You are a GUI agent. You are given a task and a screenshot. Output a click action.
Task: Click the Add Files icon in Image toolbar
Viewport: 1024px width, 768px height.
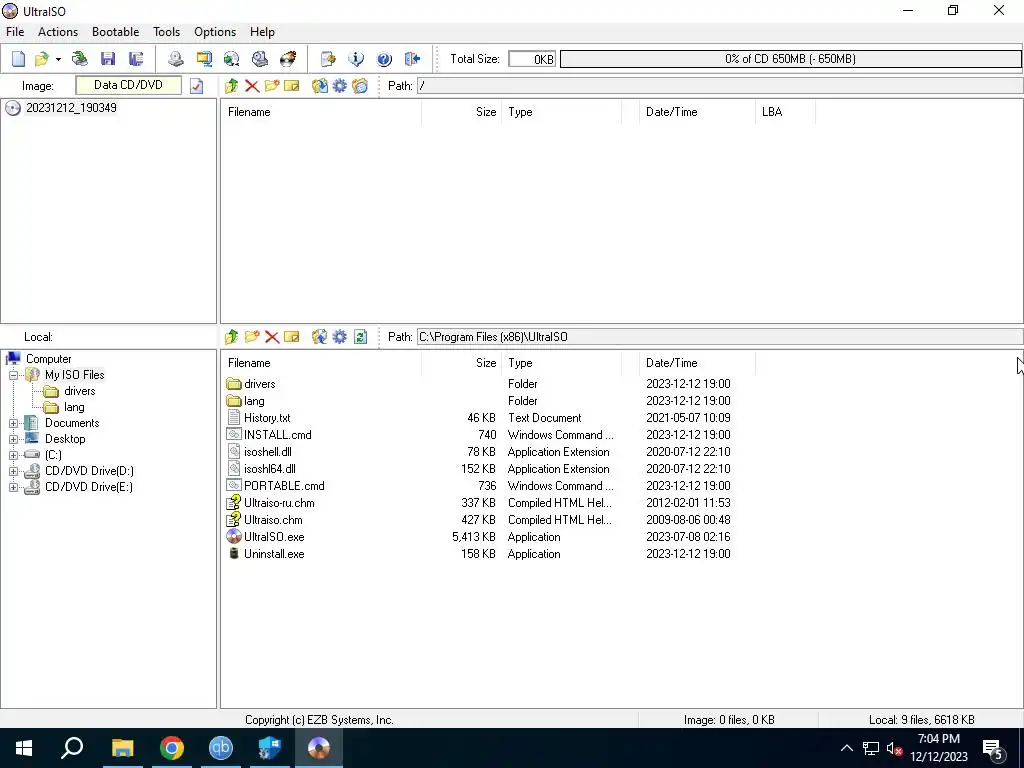coord(319,86)
